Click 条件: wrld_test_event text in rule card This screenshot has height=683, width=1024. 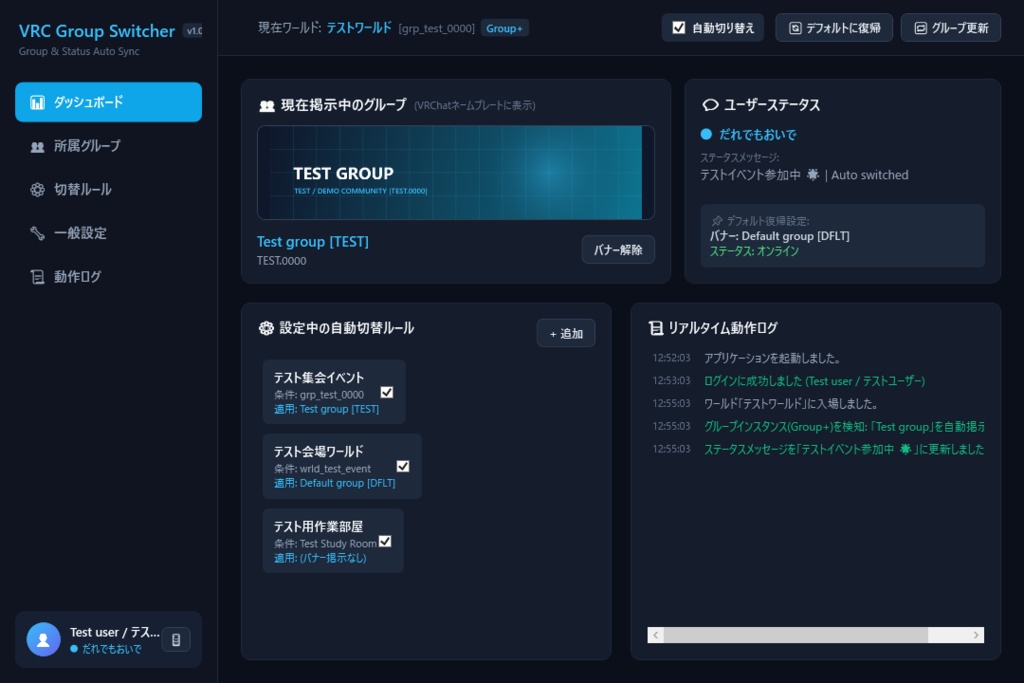[x=323, y=469]
